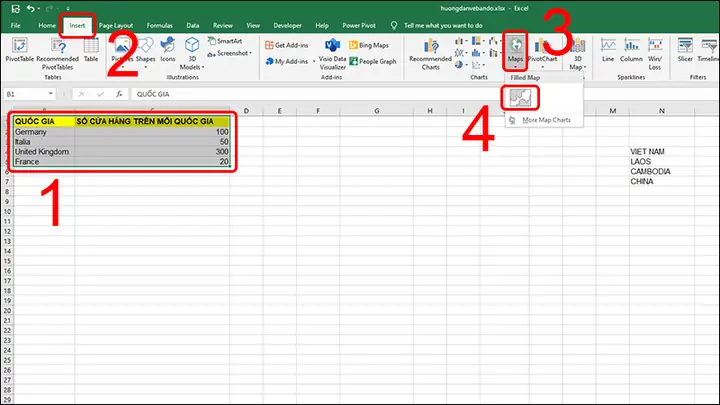Insert a Table from the ribbon
Screen dimensions: 720x405
(91, 50)
